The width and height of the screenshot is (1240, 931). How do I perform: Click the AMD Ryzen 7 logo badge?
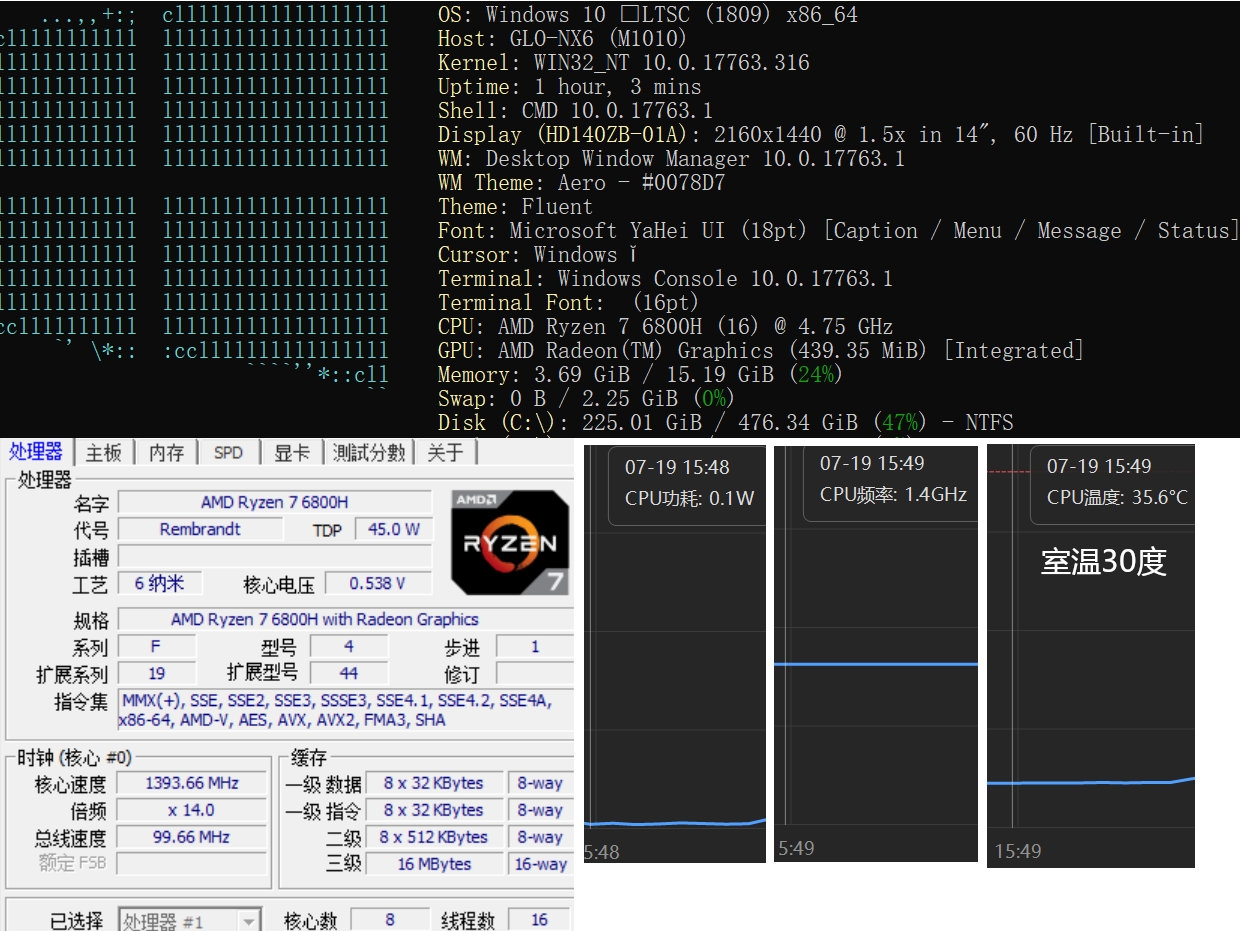[510, 543]
